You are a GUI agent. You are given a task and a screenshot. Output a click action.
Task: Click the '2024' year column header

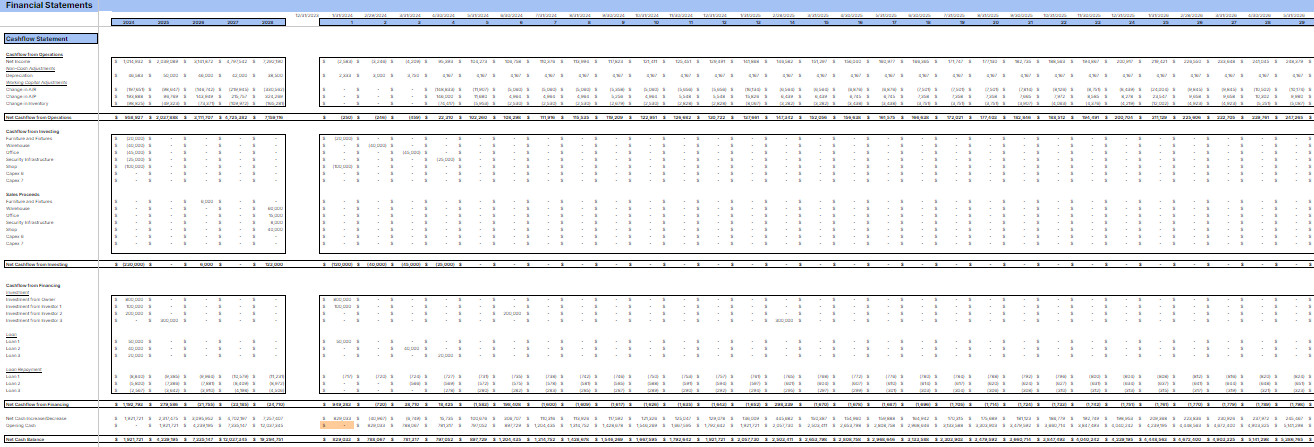click(128, 21)
